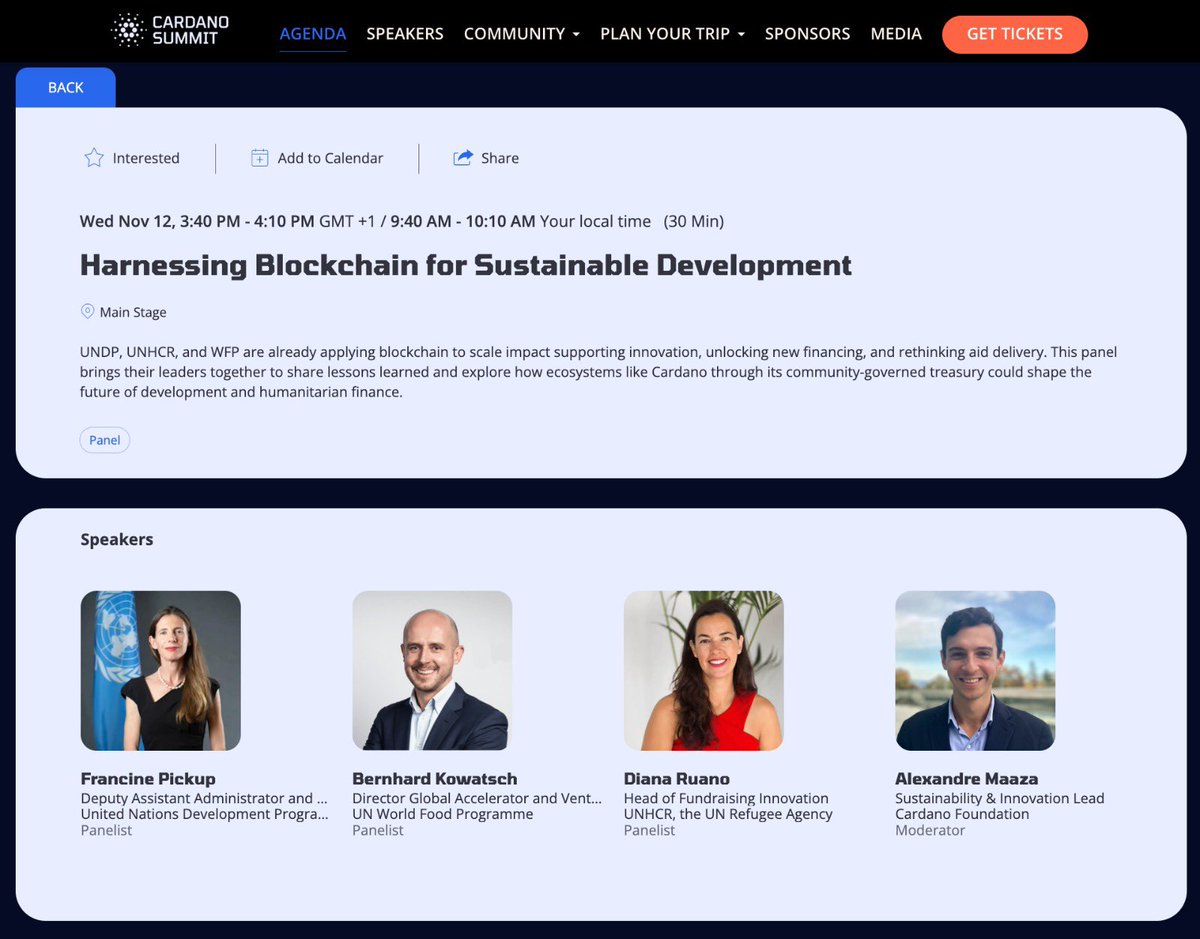Click the name Diana Ruano
Screen dimensions: 1200x939
(x=677, y=778)
